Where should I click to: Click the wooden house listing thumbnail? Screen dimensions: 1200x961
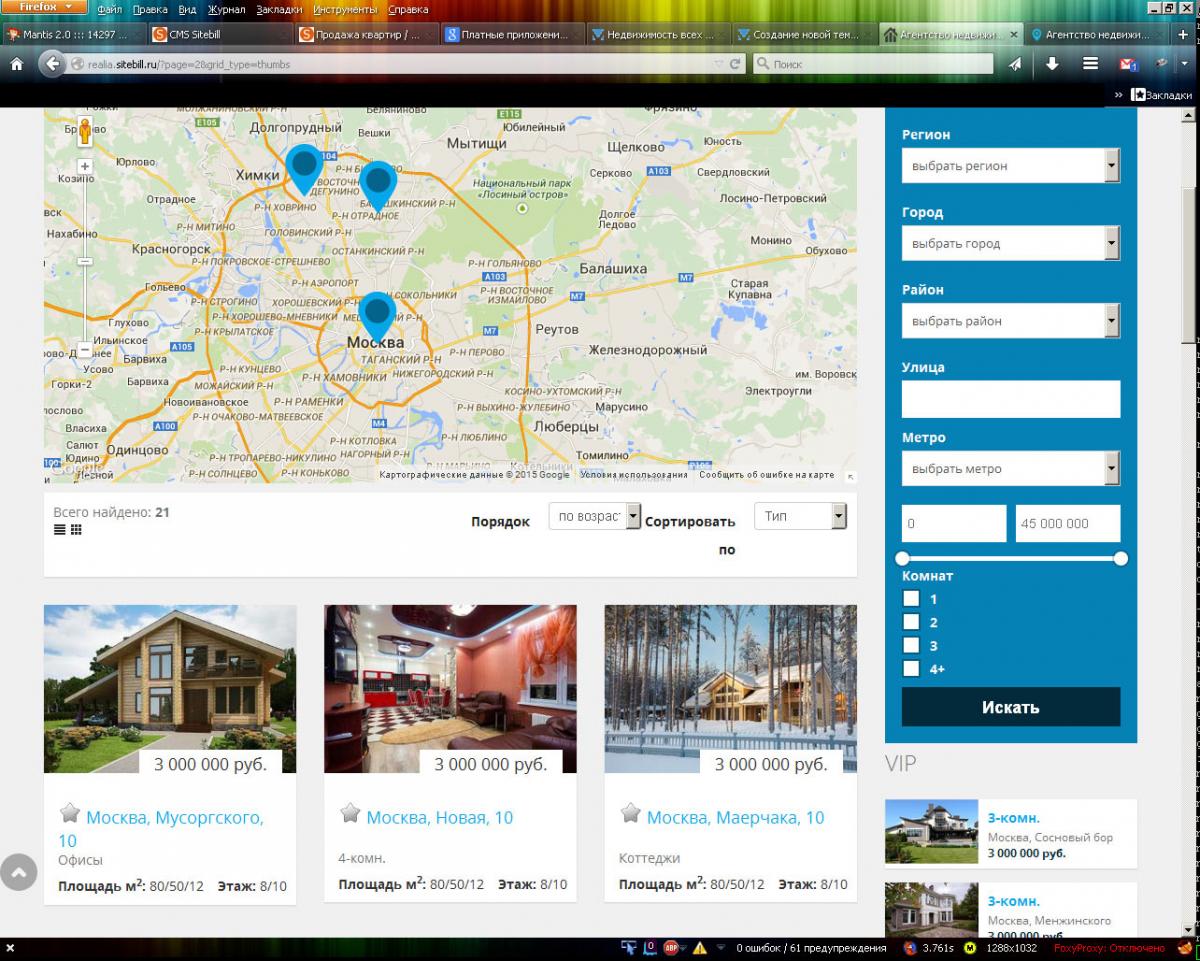click(x=170, y=689)
